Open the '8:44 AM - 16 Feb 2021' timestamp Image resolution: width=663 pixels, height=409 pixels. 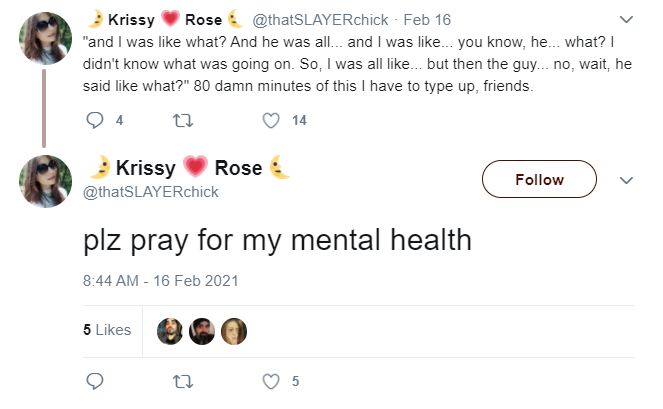tap(161, 281)
